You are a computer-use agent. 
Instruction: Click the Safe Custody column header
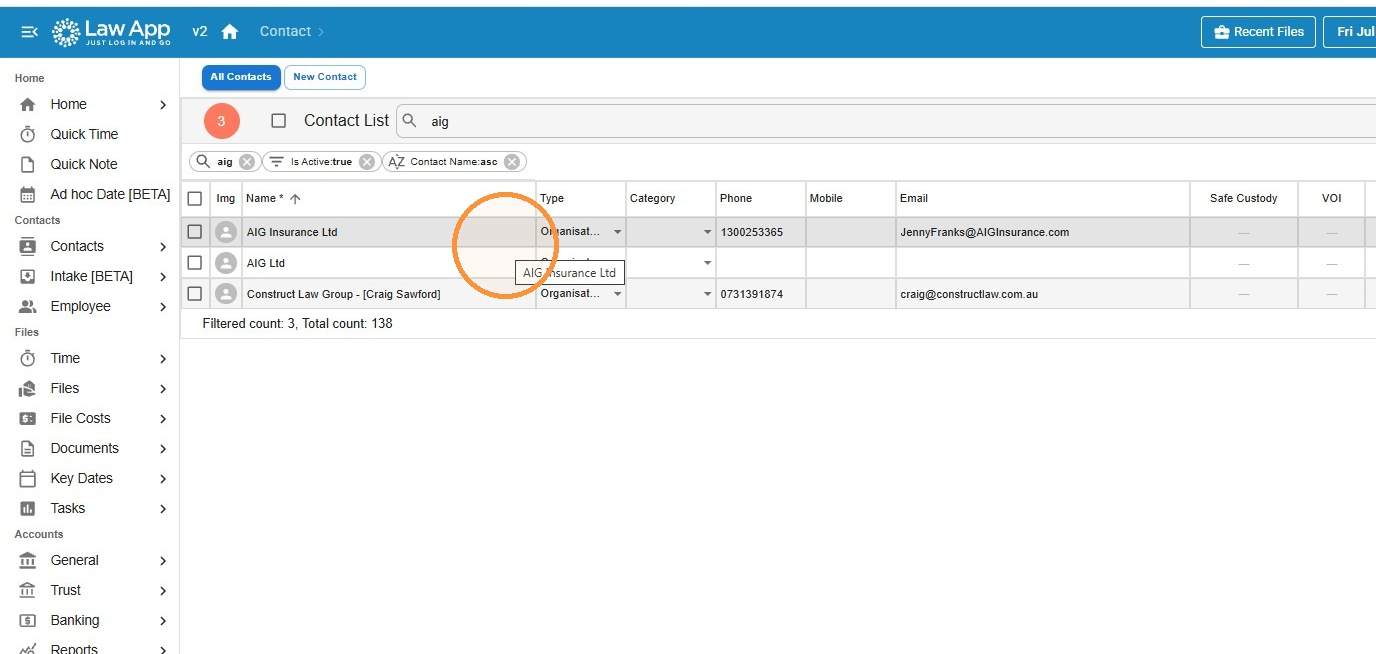1244,199
